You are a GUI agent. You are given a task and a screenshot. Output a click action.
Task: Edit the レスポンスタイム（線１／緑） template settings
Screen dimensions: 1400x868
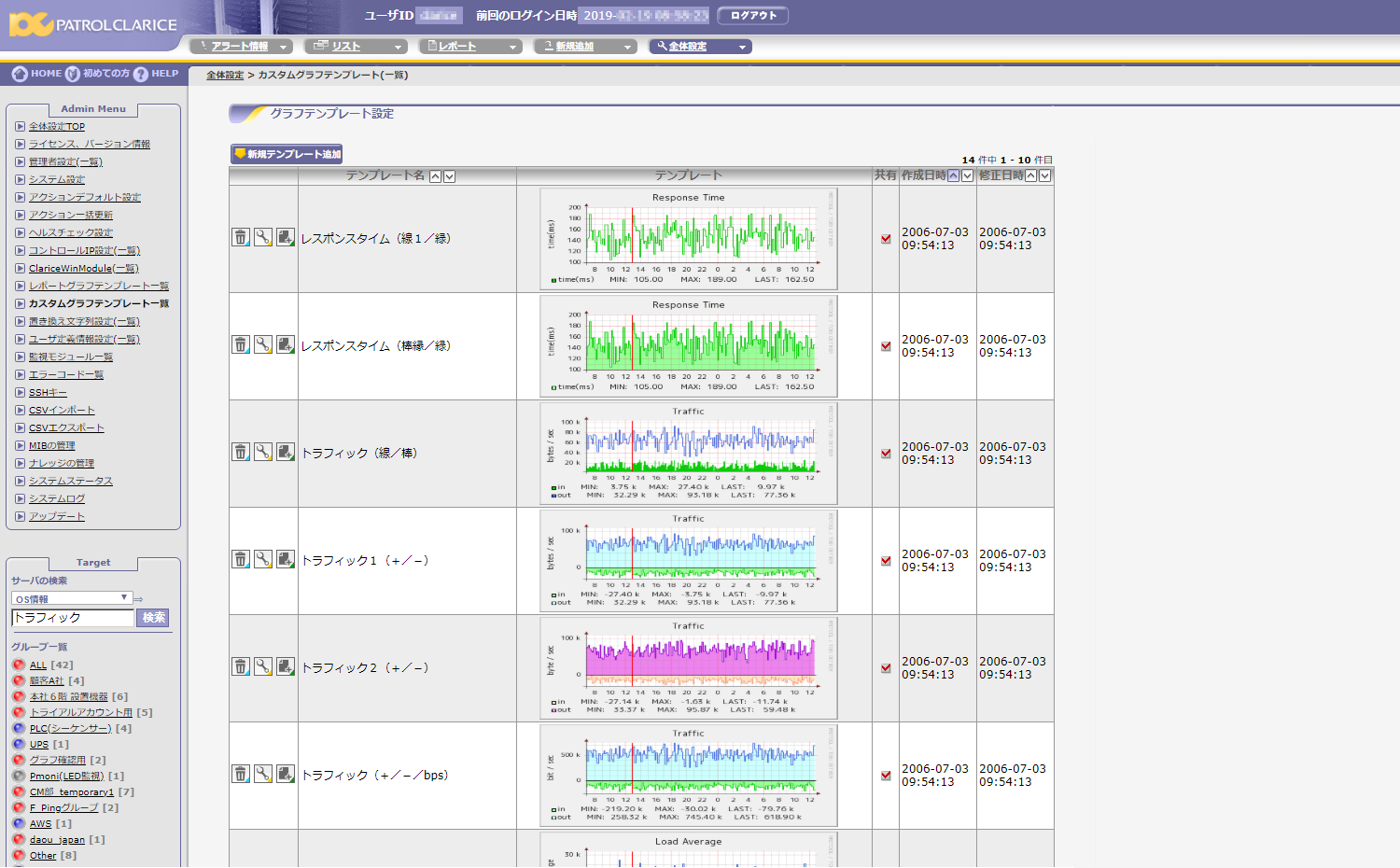[263, 237]
